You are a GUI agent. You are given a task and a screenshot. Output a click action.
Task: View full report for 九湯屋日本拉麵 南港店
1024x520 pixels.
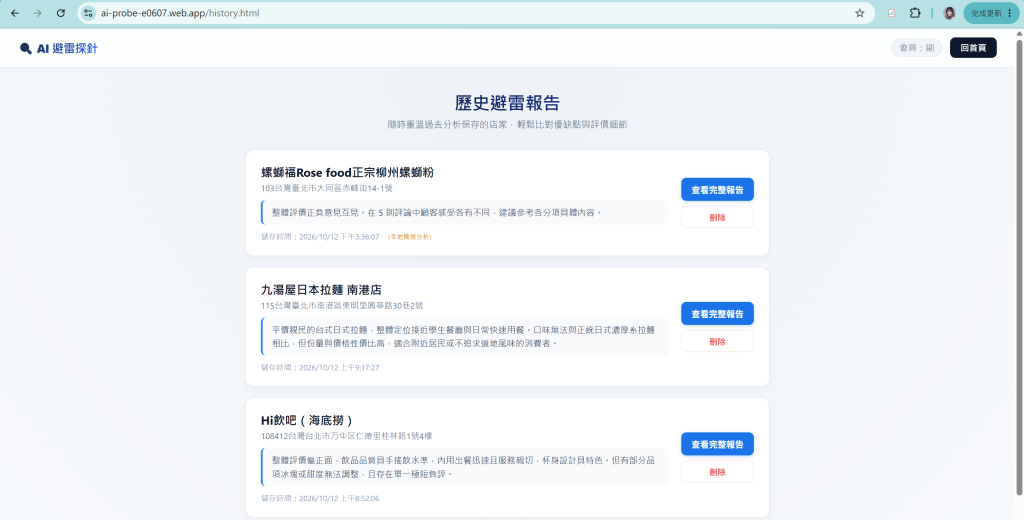point(717,314)
